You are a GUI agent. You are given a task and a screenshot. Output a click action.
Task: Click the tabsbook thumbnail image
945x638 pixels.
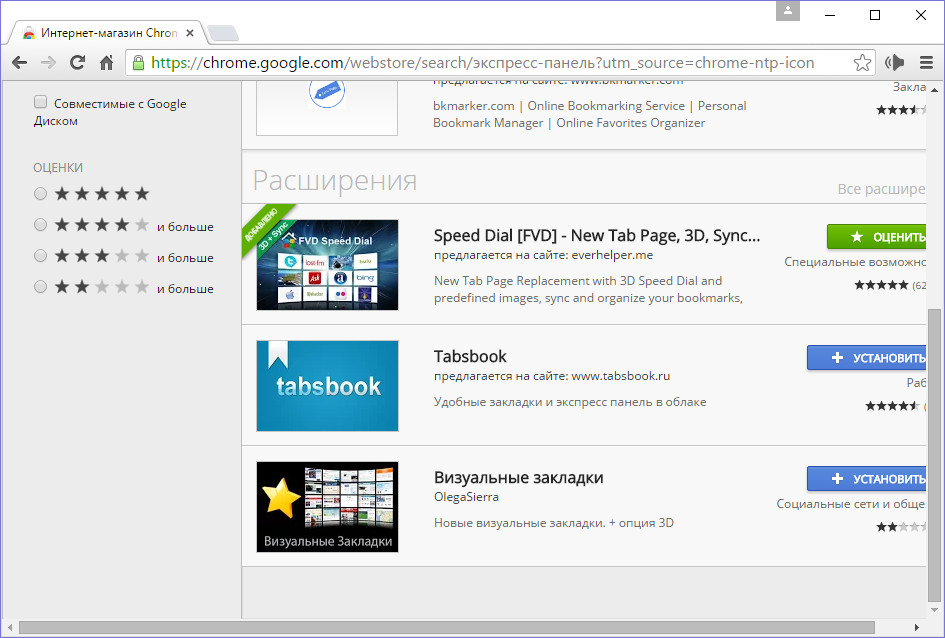[x=327, y=386]
